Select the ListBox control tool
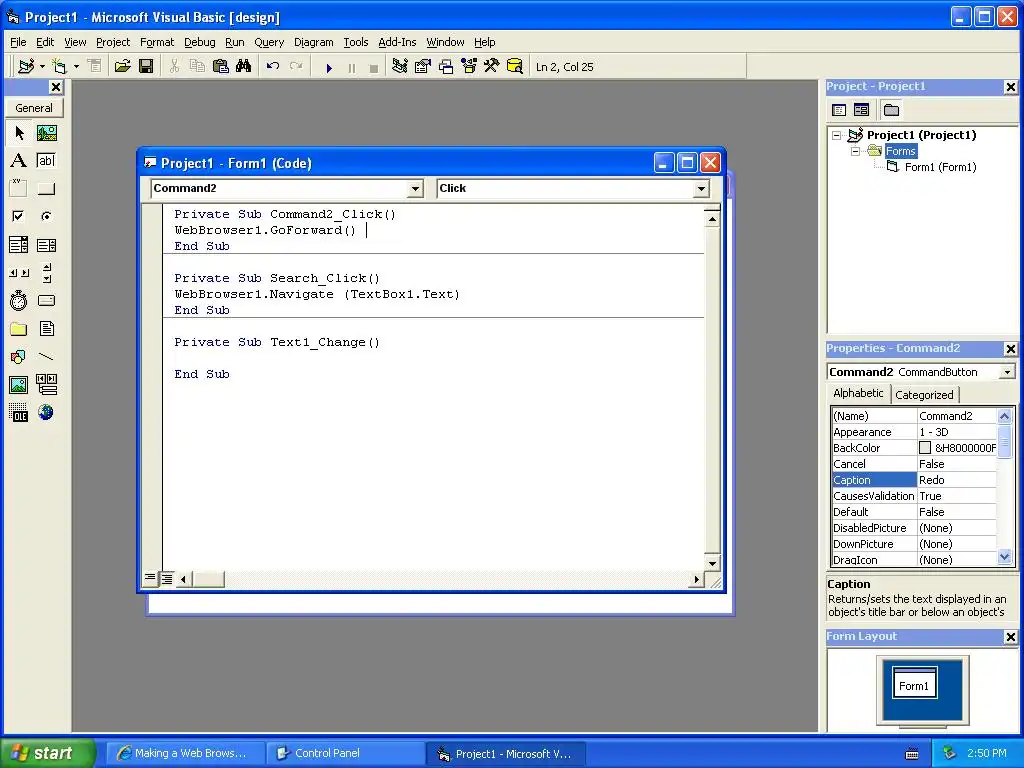This screenshot has height=768, width=1024. pyautogui.click(x=46, y=245)
